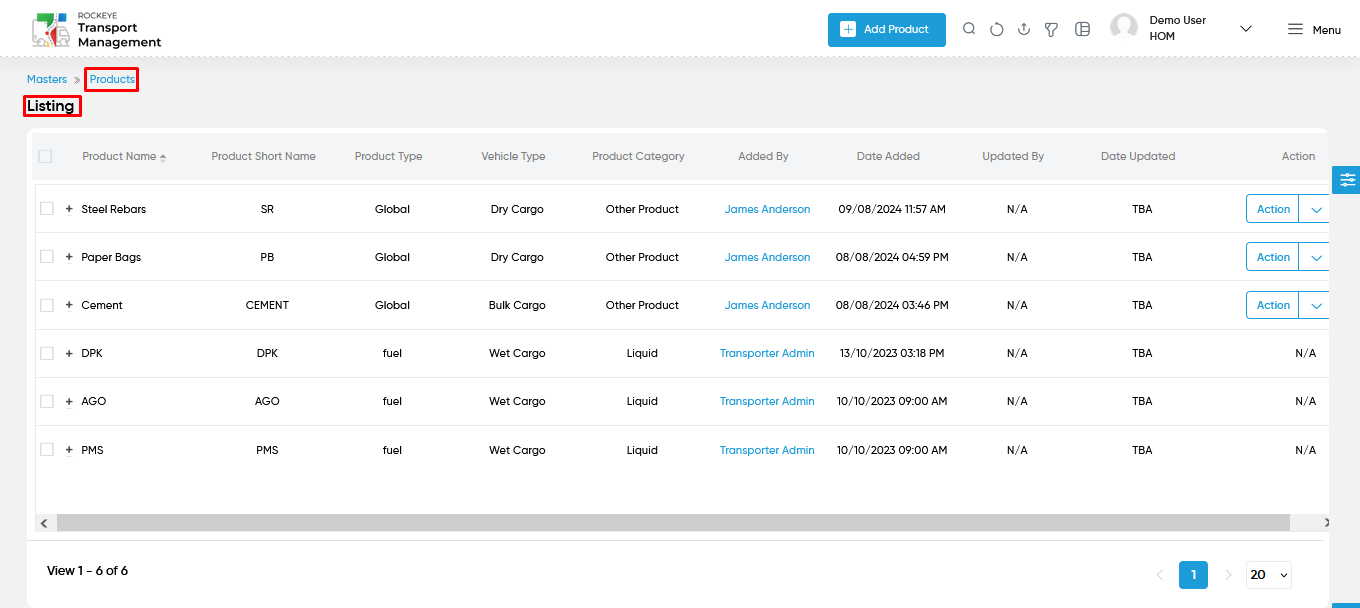Go to Masters breadcrumb

click(x=47, y=79)
